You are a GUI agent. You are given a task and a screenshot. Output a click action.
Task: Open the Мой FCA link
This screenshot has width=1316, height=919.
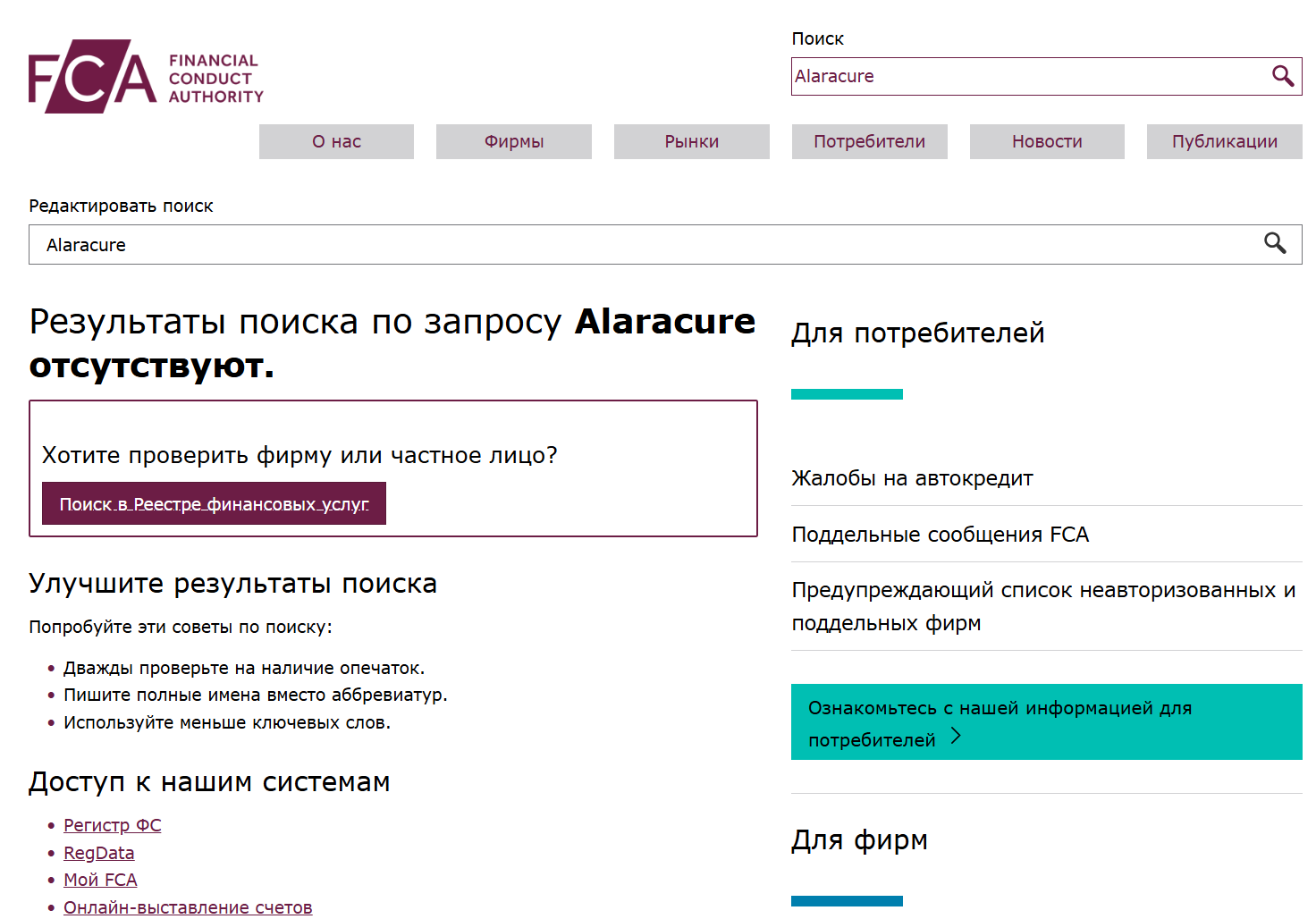100,880
